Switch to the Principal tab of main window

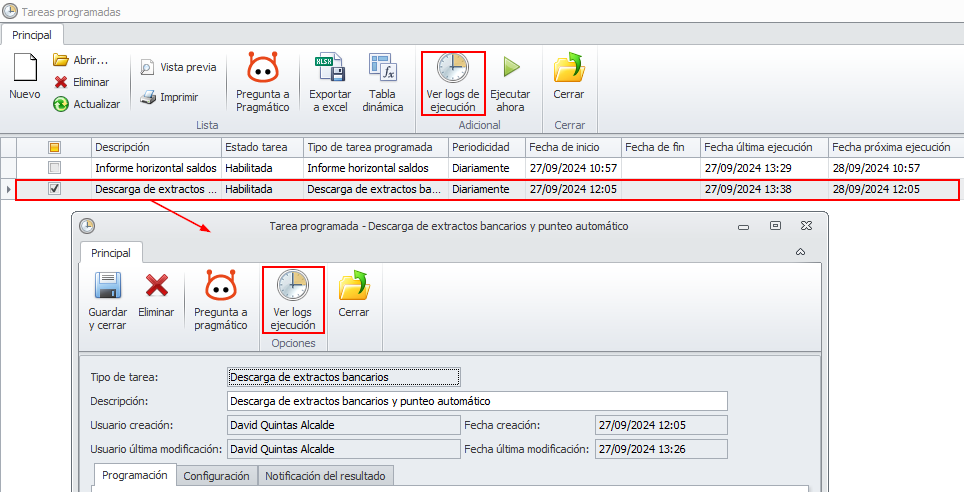click(x=32, y=35)
